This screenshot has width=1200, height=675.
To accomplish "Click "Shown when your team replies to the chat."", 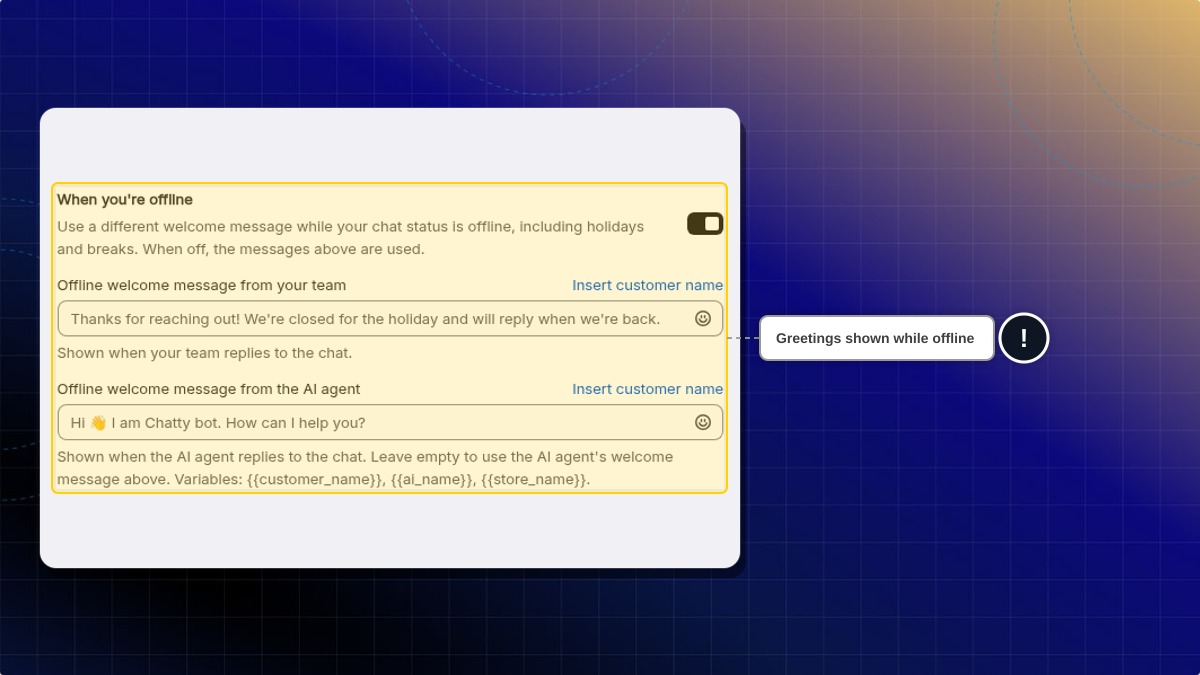I will 205,353.
